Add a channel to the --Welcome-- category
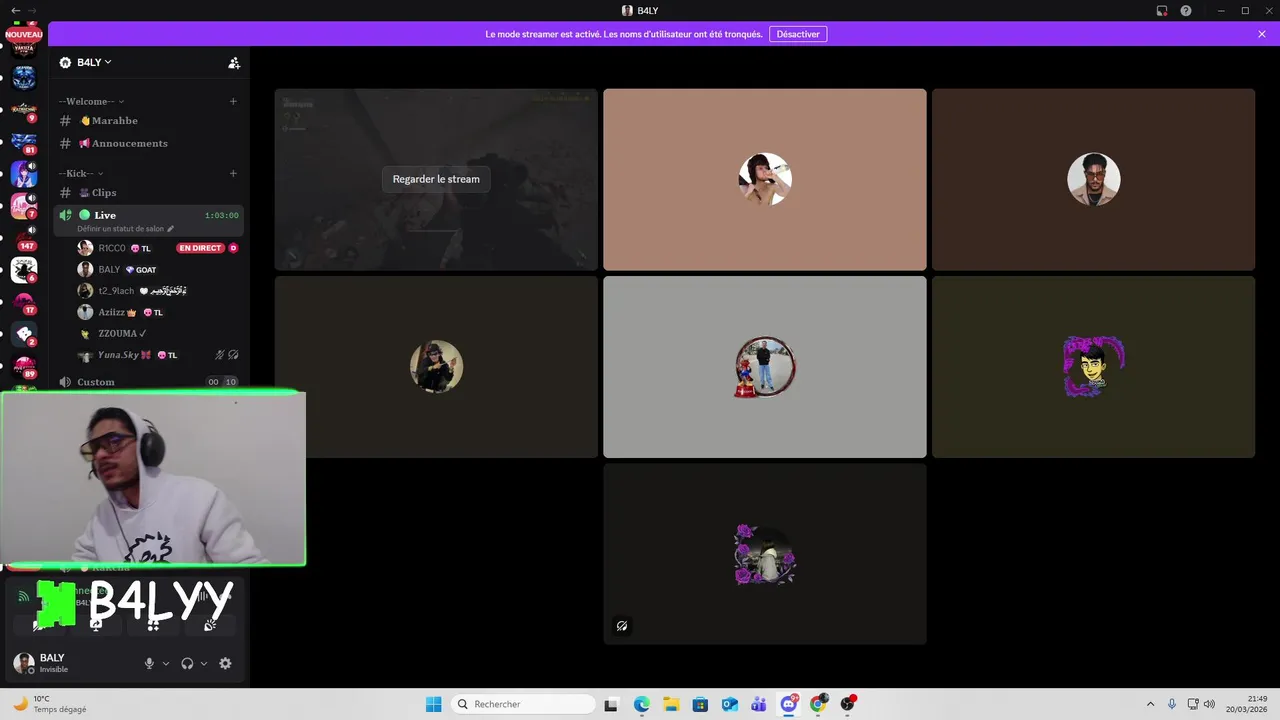The width and height of the screenshot is (1280, 720). pos(233,101)
